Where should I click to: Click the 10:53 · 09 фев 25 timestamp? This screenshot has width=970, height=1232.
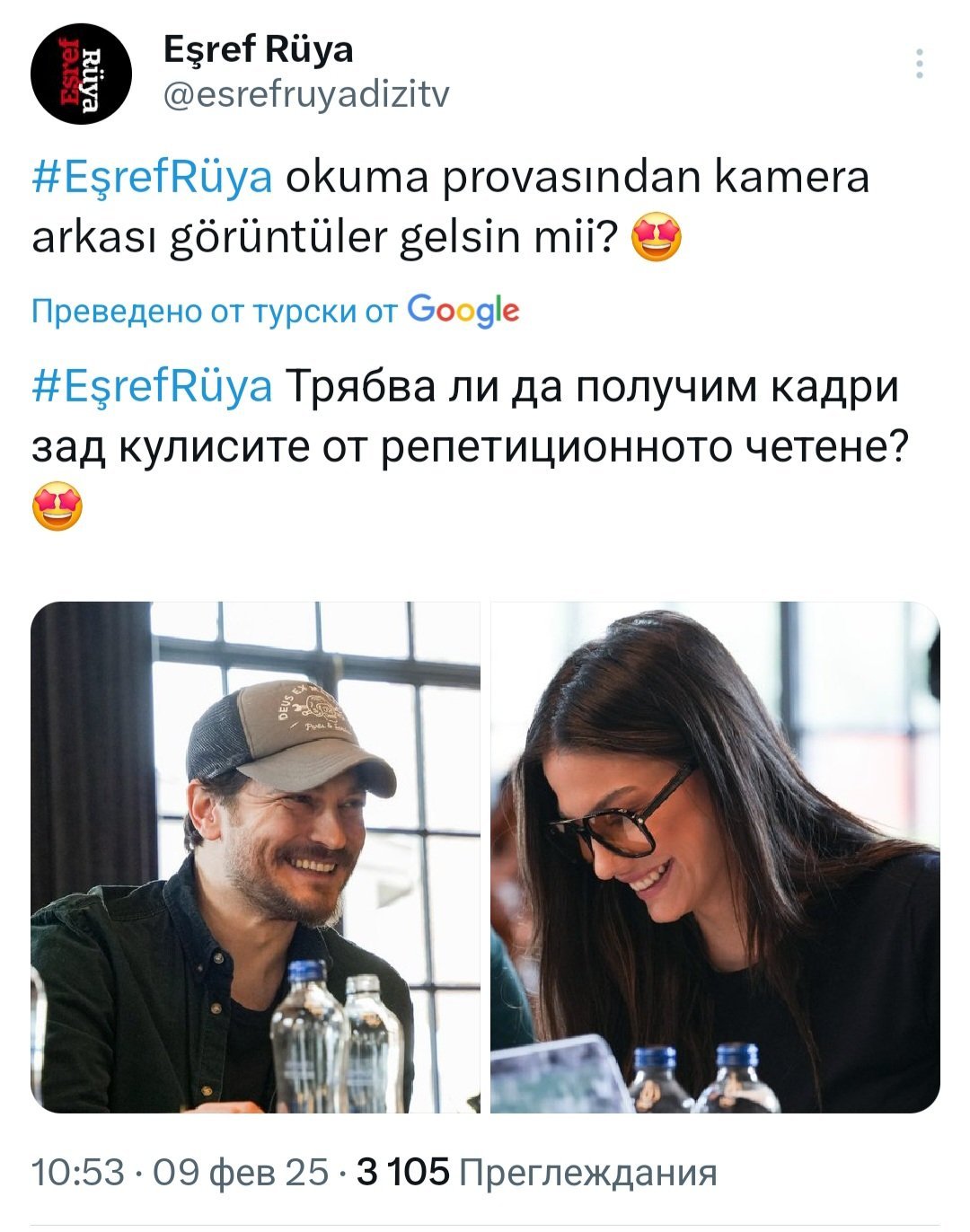click(181, 1172)
